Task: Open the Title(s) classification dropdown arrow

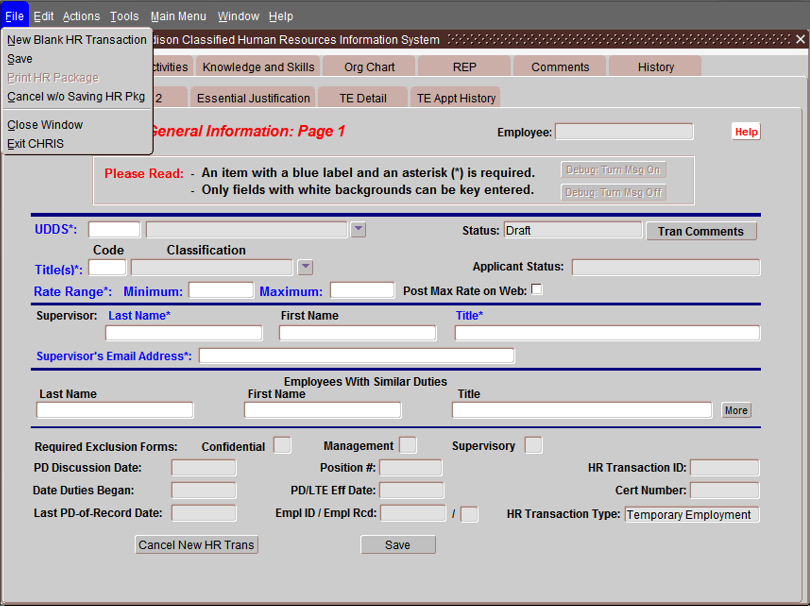Action: point(305,267)
